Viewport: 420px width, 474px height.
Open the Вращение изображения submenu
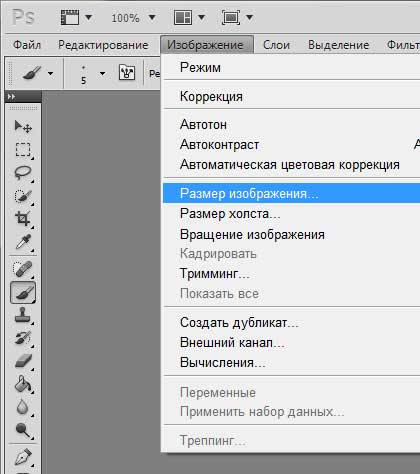click(x=291, y=235)
